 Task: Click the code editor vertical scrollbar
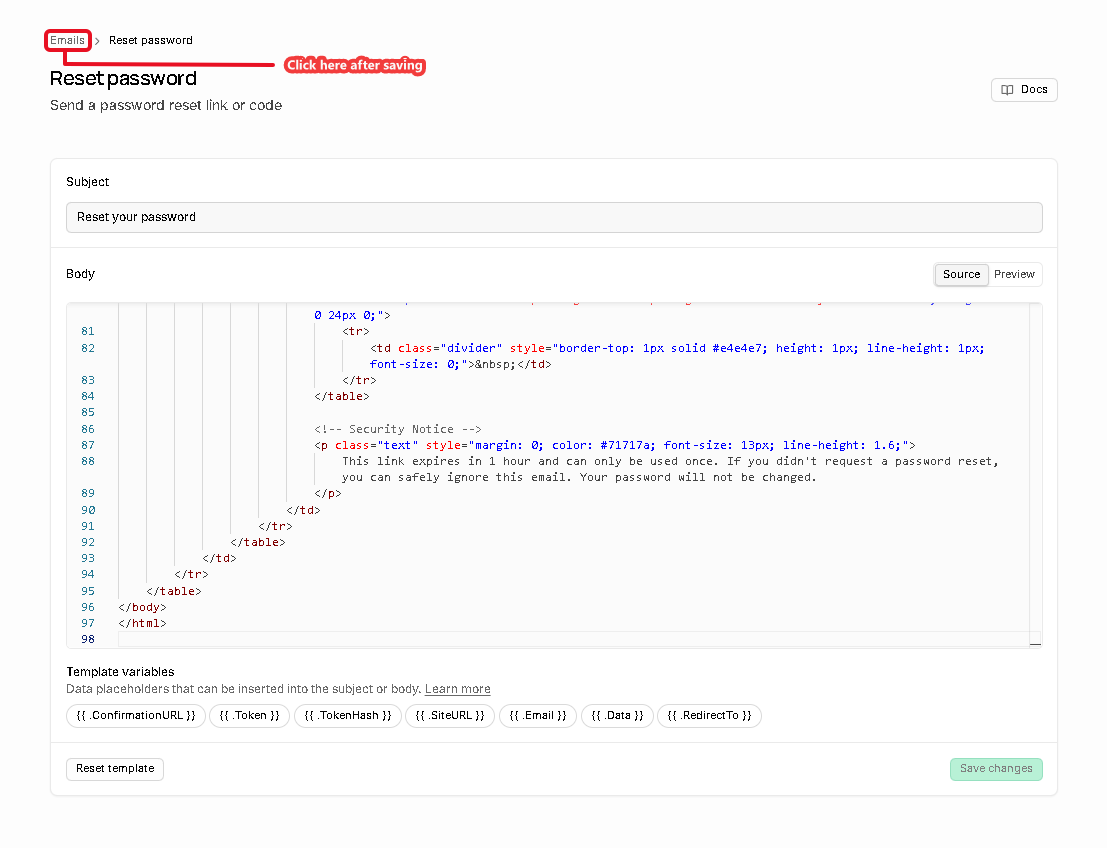[x=1035, y=474]
